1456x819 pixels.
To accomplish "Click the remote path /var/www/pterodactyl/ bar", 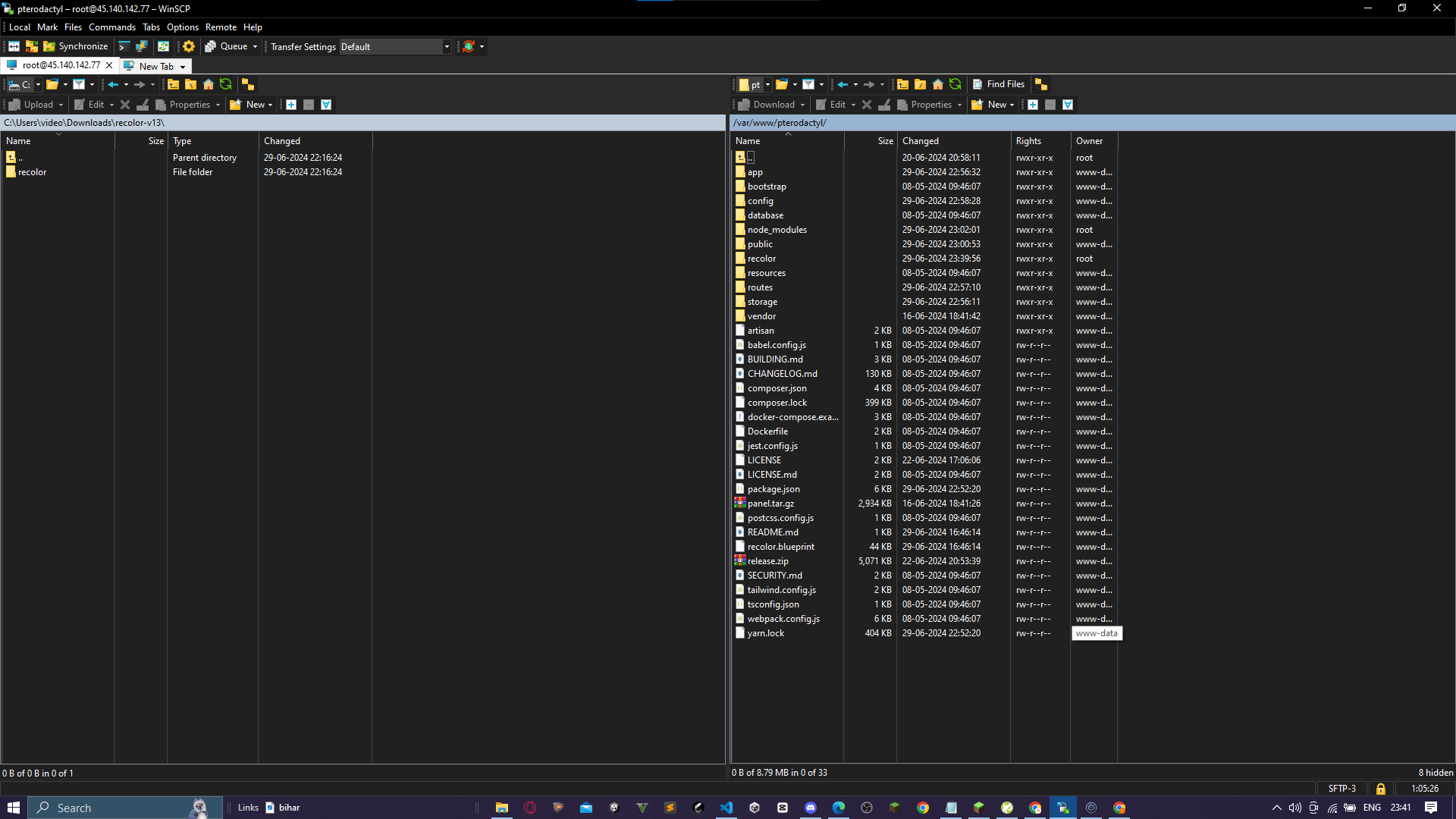I will point(1092,123).
